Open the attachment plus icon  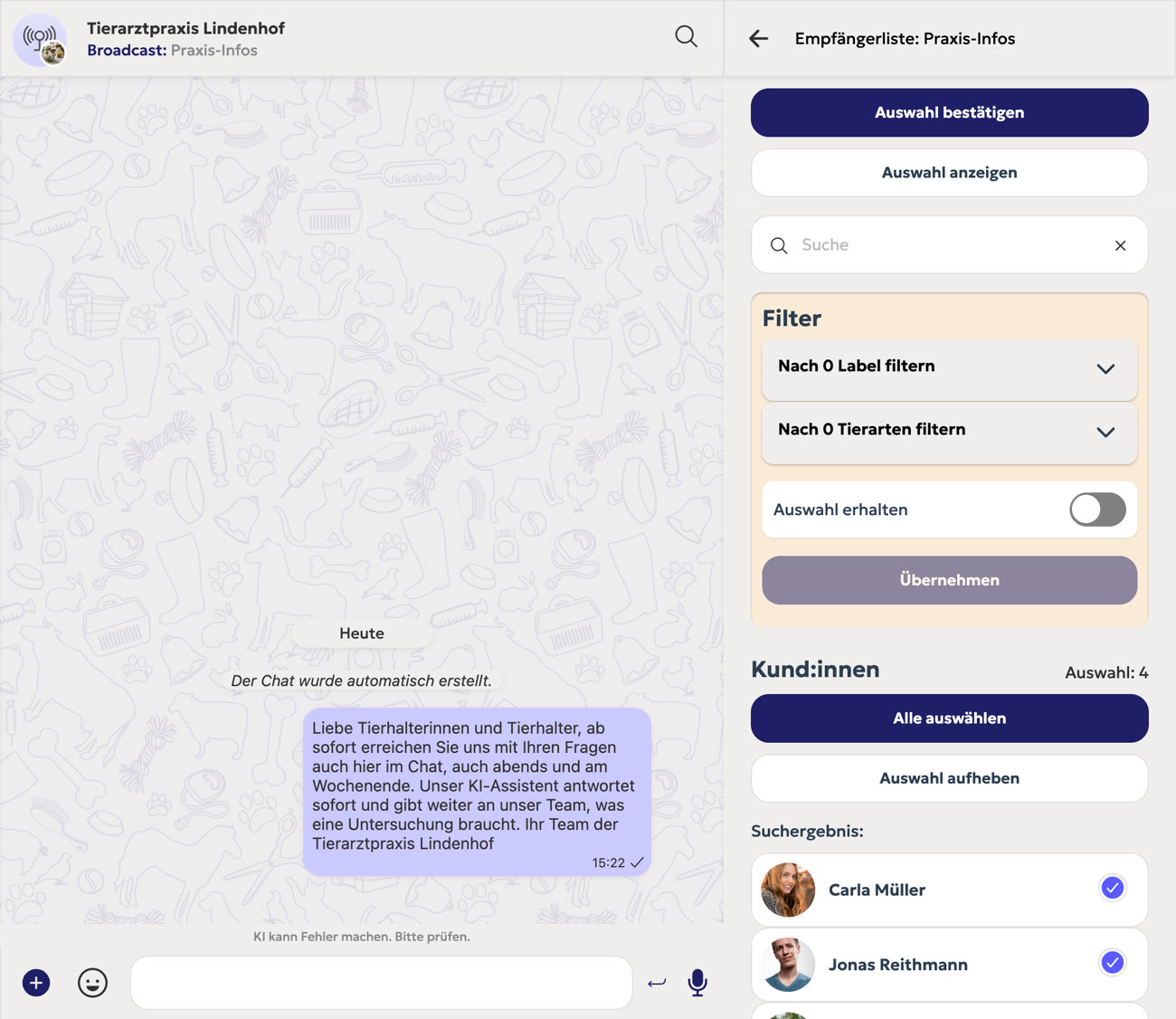(36, 983)
